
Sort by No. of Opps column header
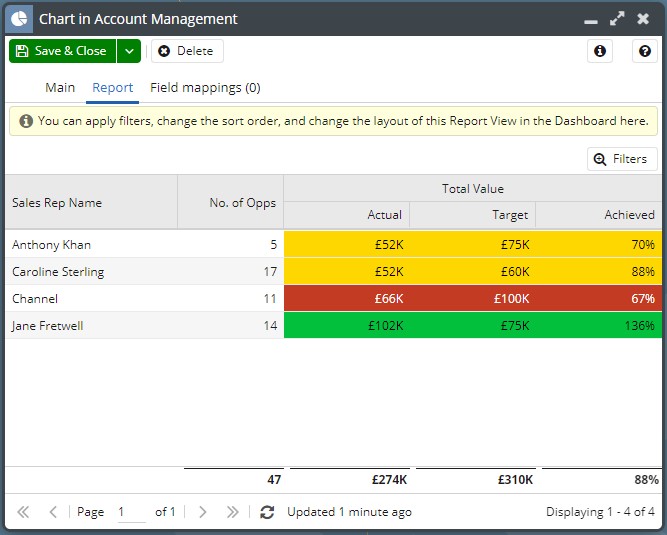click(231, 202)
